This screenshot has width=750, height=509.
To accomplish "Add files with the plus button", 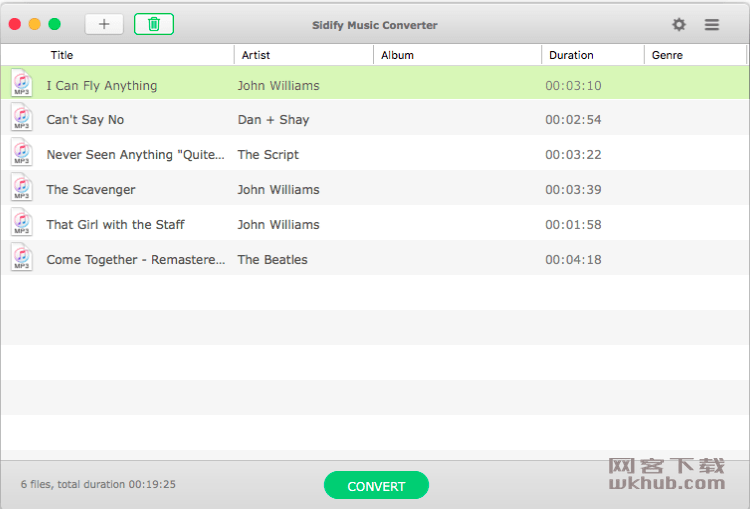I will point(104,24).
